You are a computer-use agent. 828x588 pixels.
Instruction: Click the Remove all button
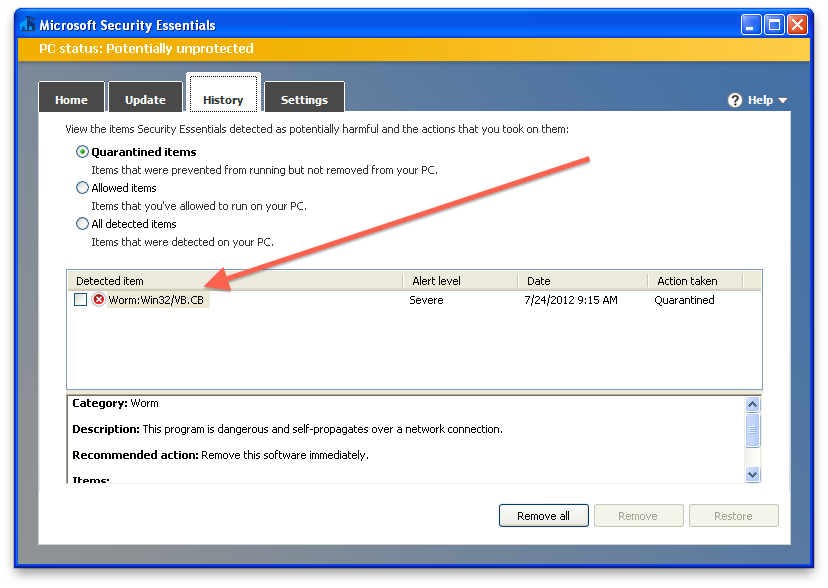pyautogui.click(x=543, y=516)
